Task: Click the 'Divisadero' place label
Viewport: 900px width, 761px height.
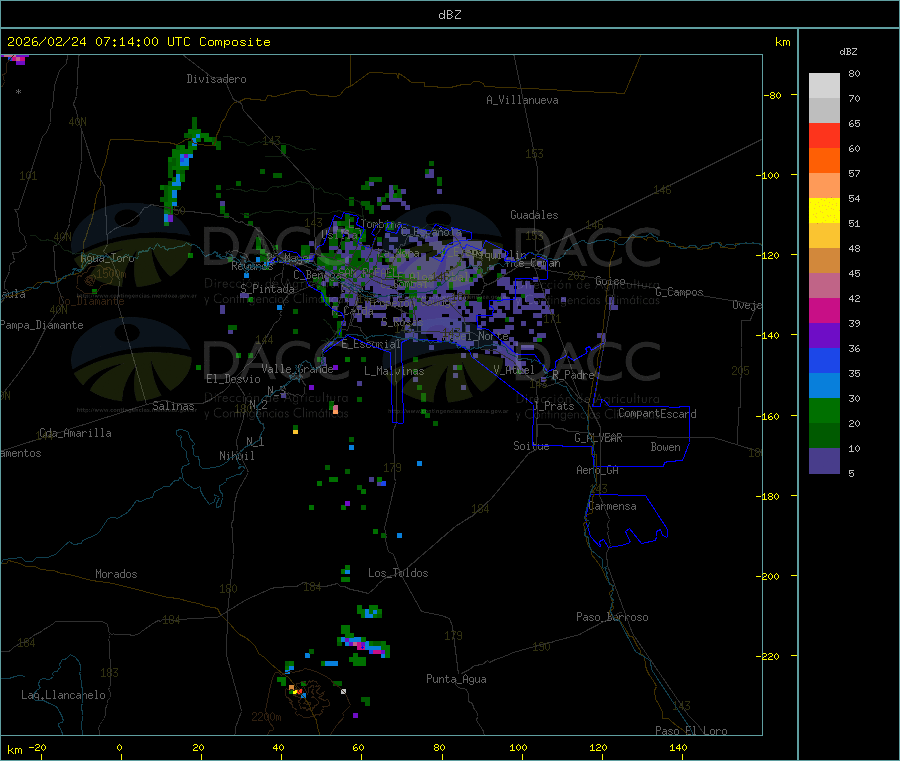Action: tap(216, 79)
